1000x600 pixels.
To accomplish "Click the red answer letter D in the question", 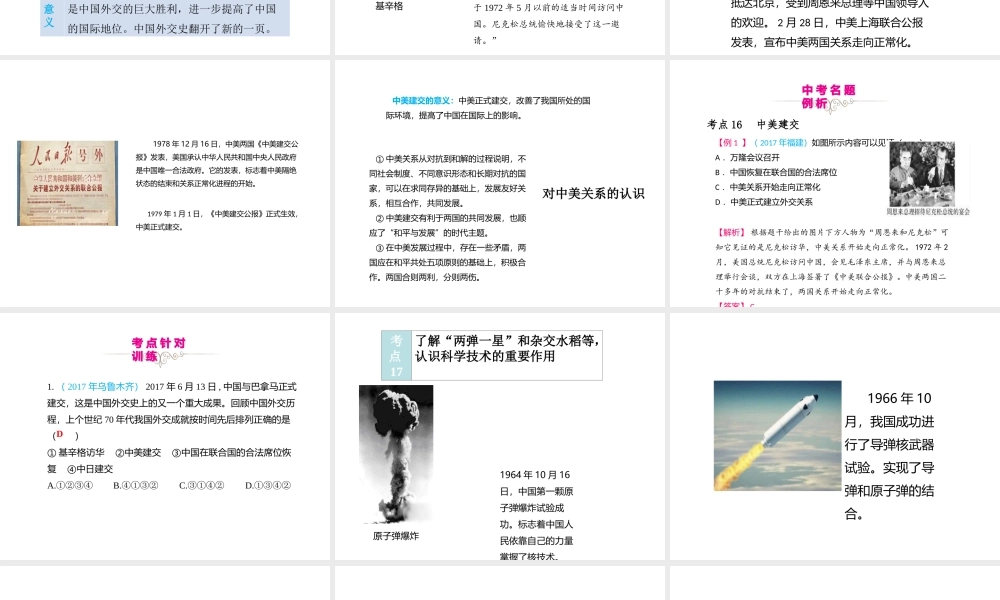I will click(60, 434).
